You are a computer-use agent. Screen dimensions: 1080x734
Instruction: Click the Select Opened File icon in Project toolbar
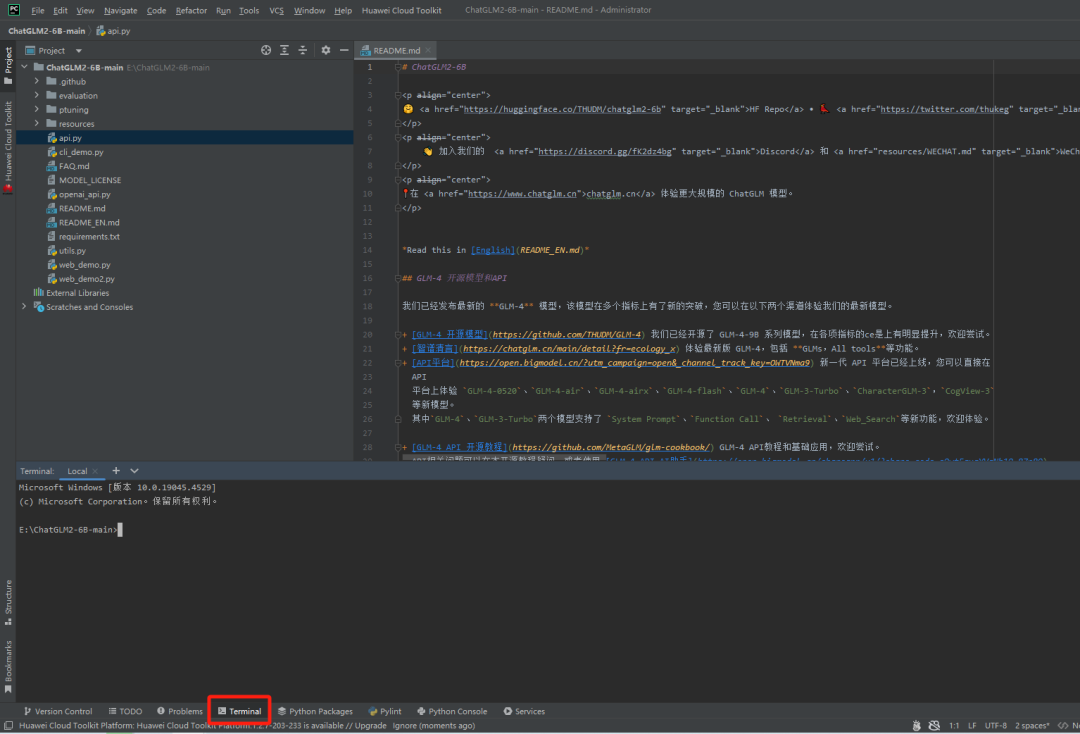[264, 49]
